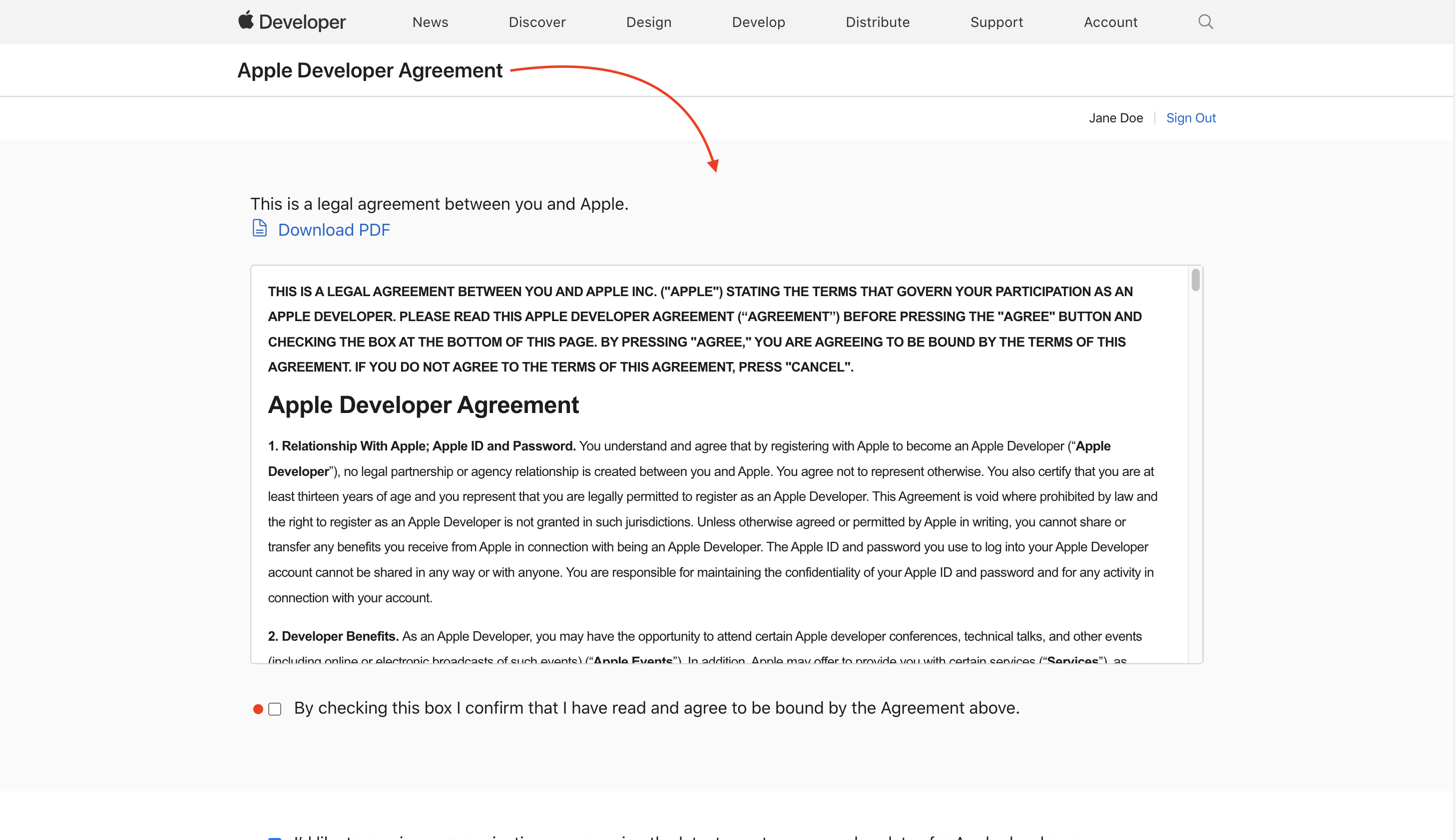Open the News menu item
Screen dimensions: 1456x840
(x=430, y=22)
